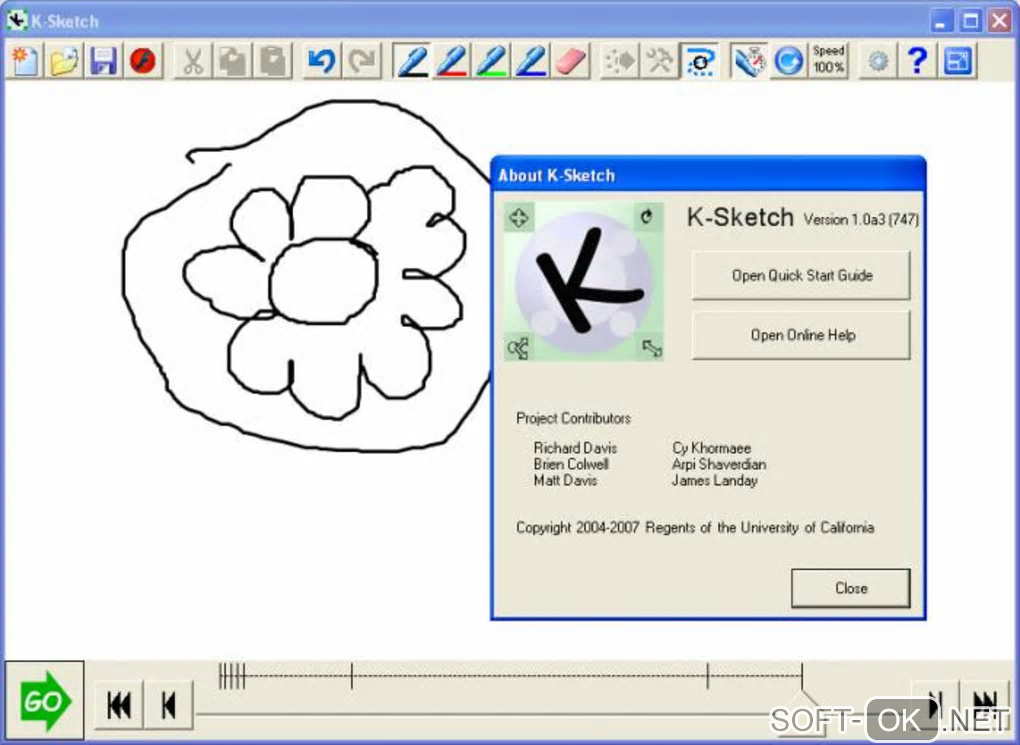Image resolution: width=1020 pixels, height=745 pixels.
Task: Click the version text 1.0a3 (747)
Action: pyautogui.click(x=861, y=220)
